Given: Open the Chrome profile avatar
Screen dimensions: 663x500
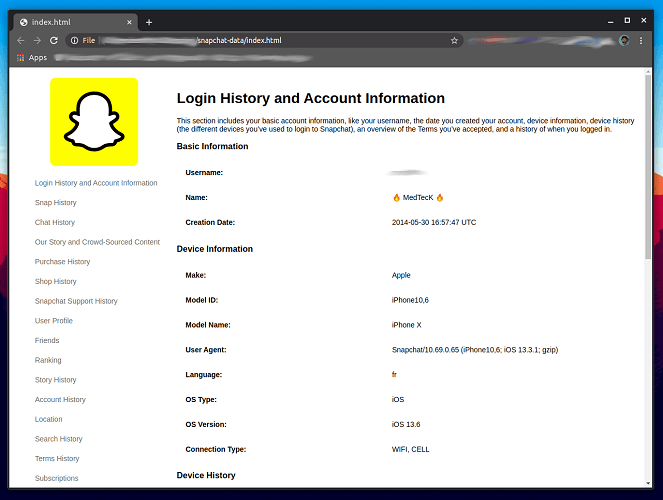Looking at the screenshot, I should 624,41.
